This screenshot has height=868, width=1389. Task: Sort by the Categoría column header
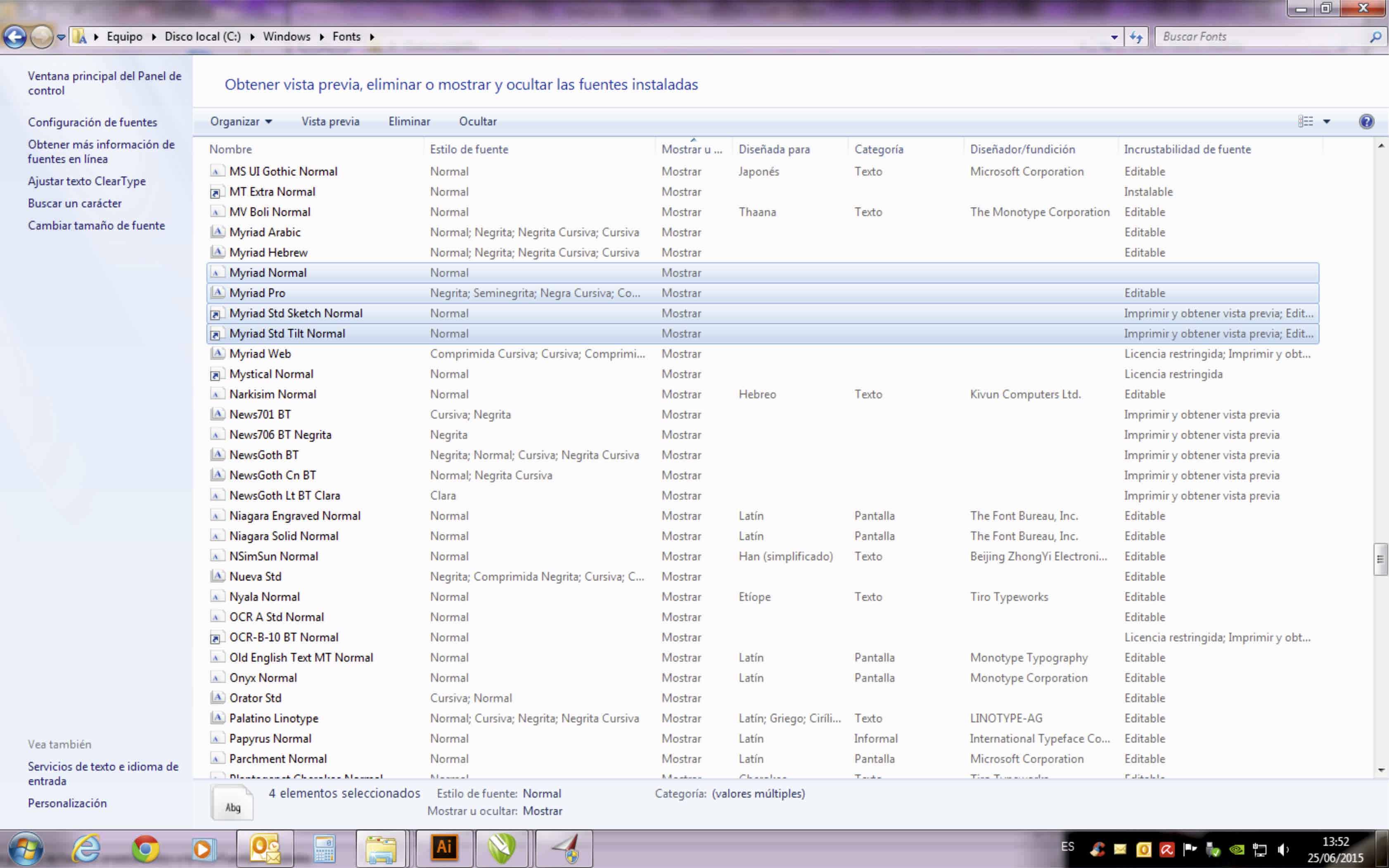coord(879,149)
